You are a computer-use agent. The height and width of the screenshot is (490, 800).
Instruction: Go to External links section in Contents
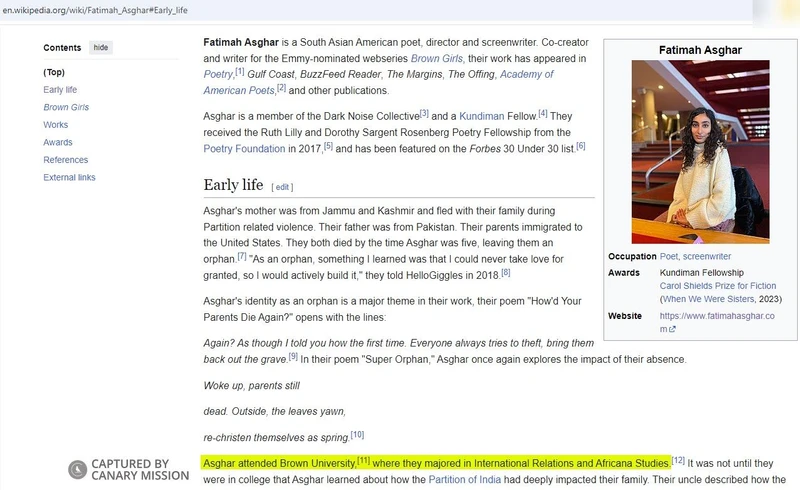coord(69,177)
